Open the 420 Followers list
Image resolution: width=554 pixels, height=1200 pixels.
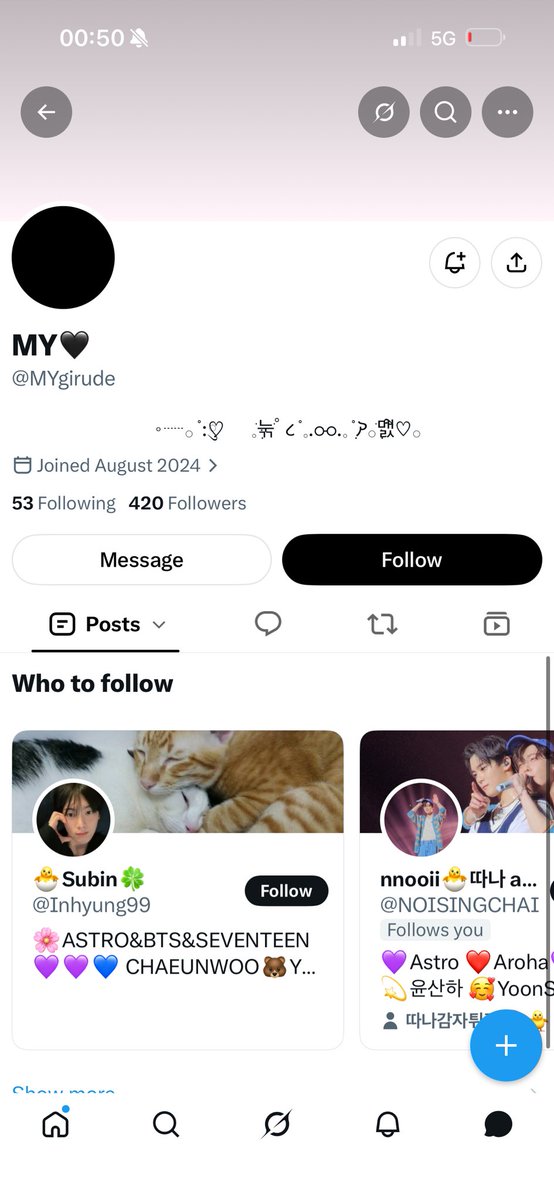pyautogui.click(x=187, y=503)
